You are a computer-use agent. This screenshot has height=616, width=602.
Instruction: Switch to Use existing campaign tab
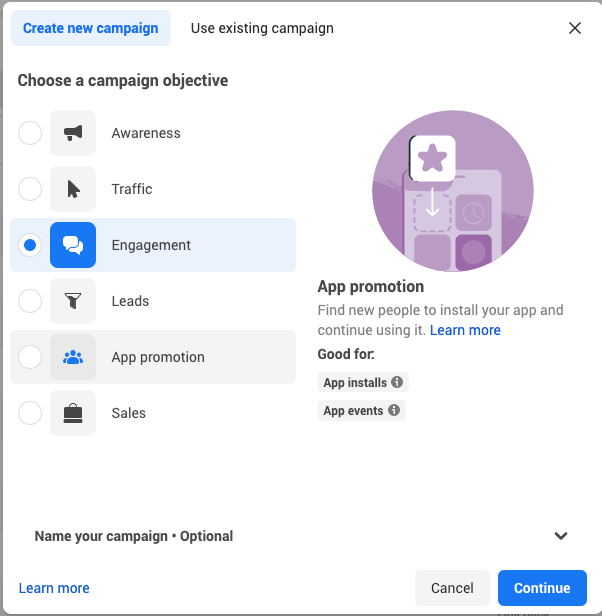click(262, 28)
